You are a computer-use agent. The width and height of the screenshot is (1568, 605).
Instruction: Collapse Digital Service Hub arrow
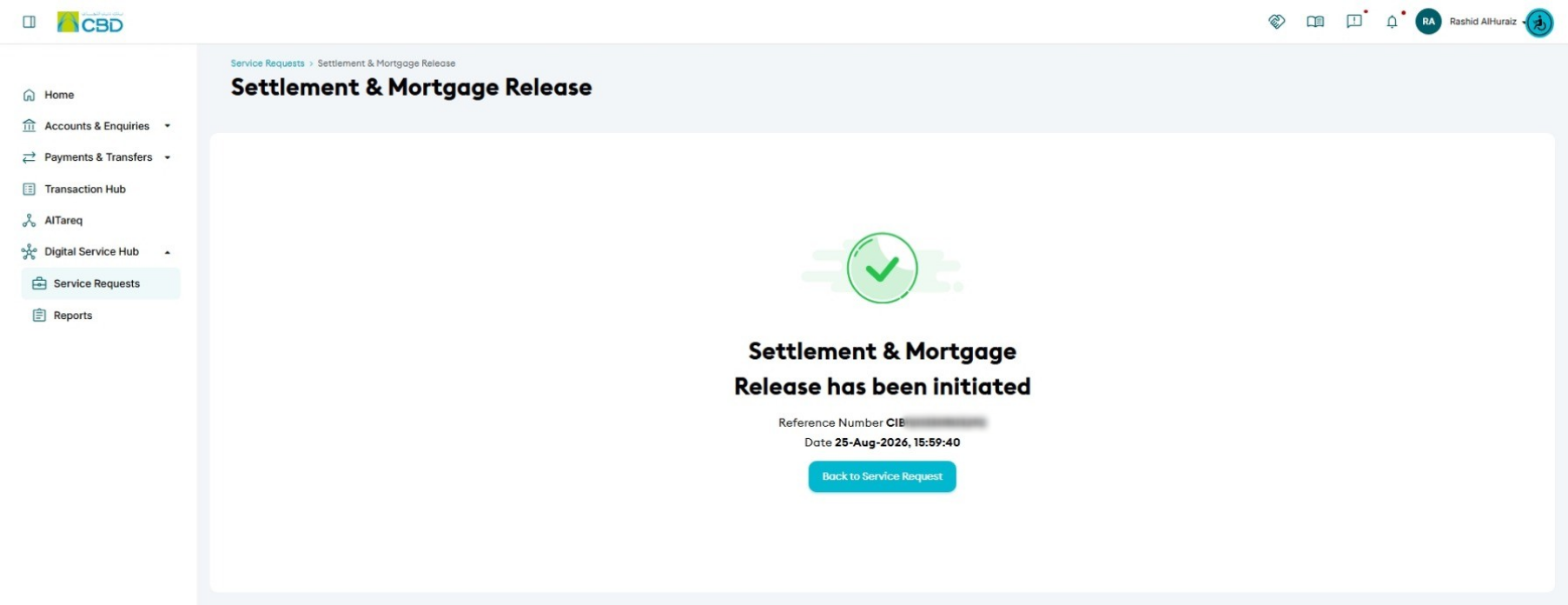tap(168, 252)
